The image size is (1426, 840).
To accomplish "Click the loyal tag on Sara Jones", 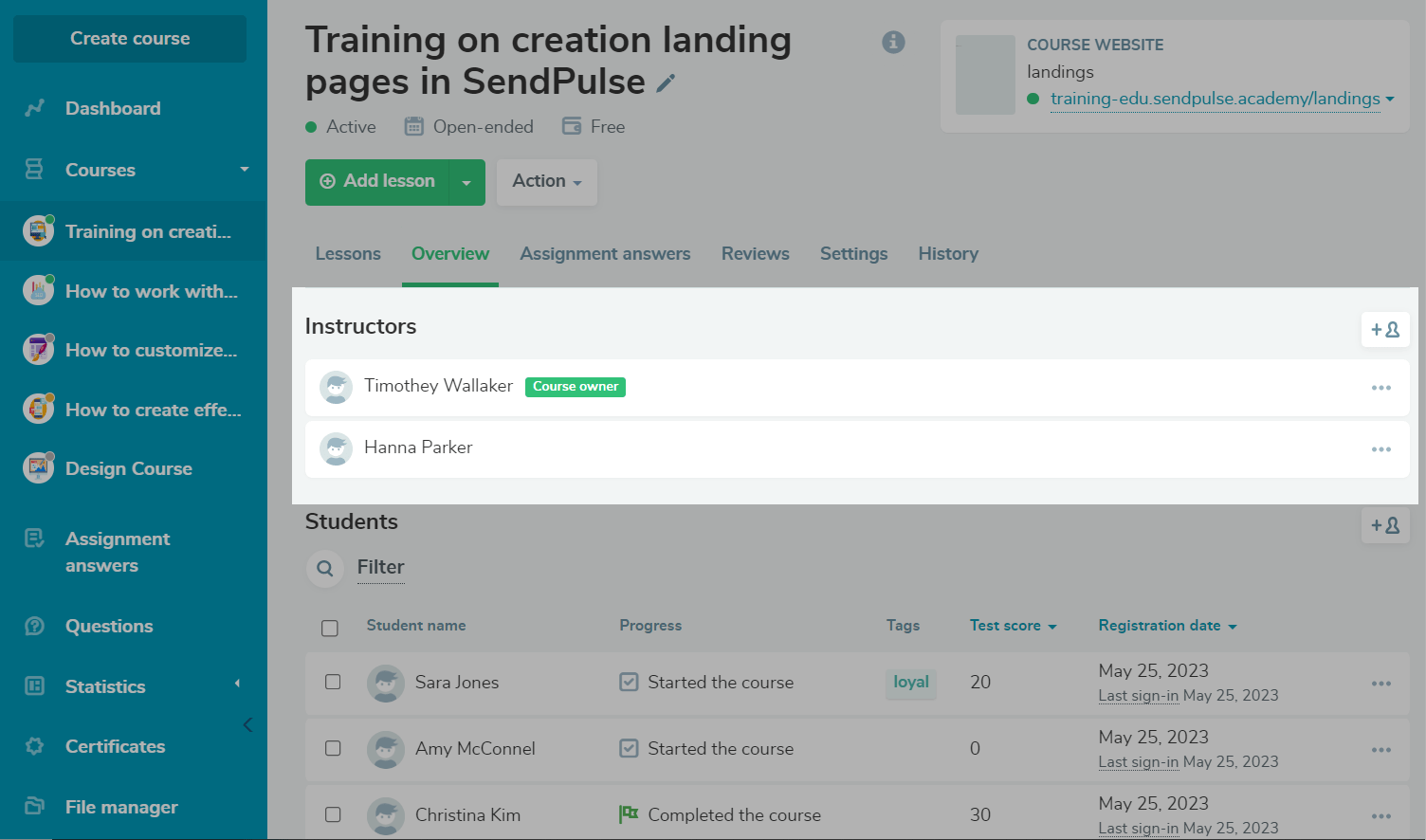I will pos(910,683).
